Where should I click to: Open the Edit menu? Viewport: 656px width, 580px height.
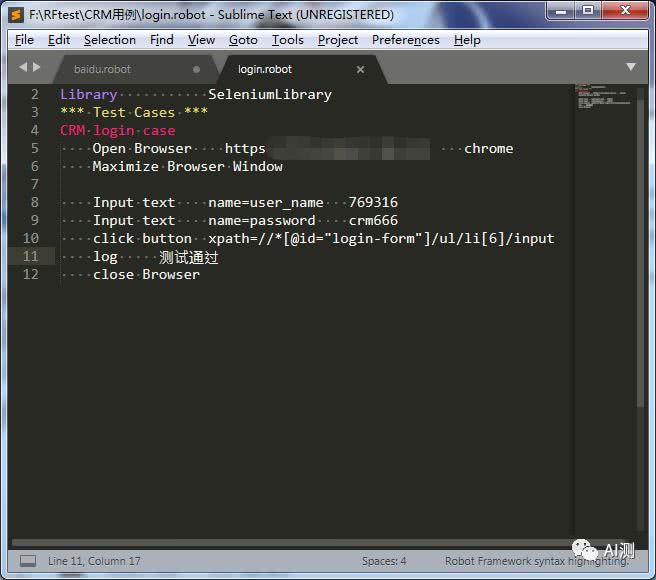click(59, 40)
